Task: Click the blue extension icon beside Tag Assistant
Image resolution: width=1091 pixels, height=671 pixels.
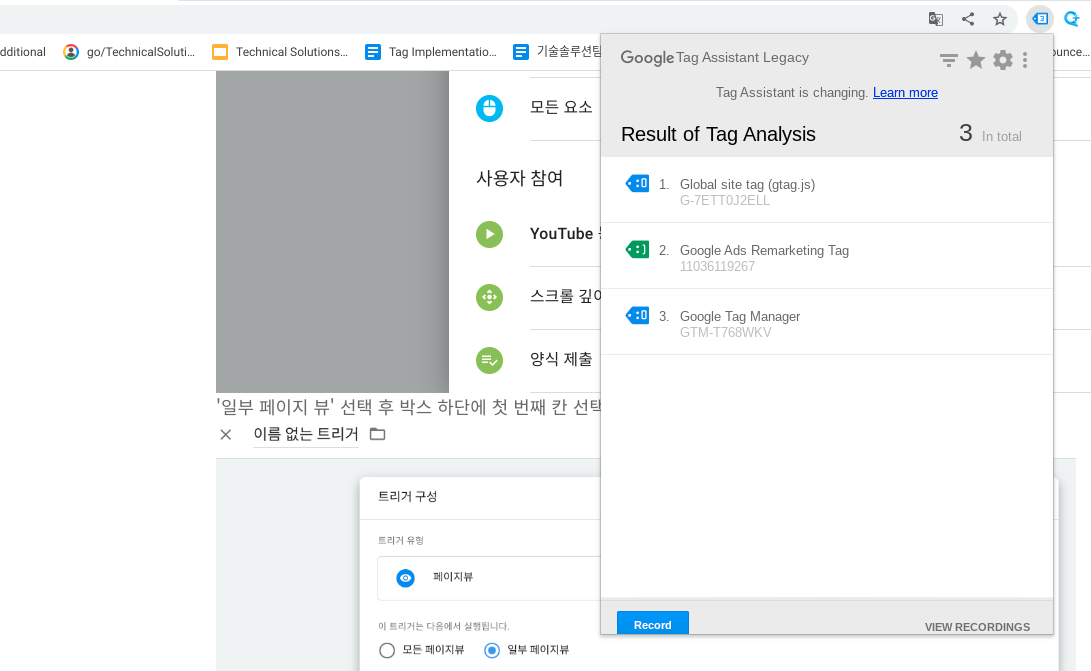Action: 1072,19
